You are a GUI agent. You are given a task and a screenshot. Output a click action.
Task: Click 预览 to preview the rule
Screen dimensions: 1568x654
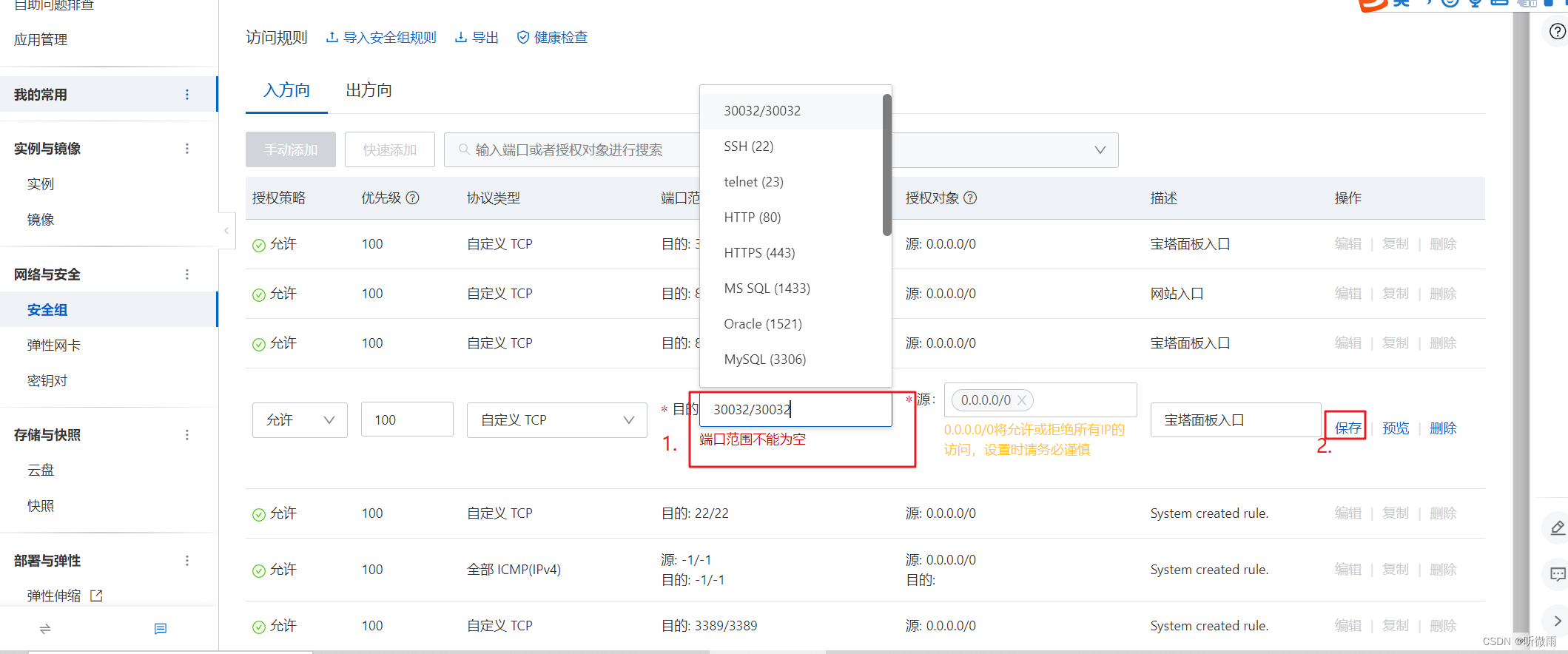tap(1396, 428)
